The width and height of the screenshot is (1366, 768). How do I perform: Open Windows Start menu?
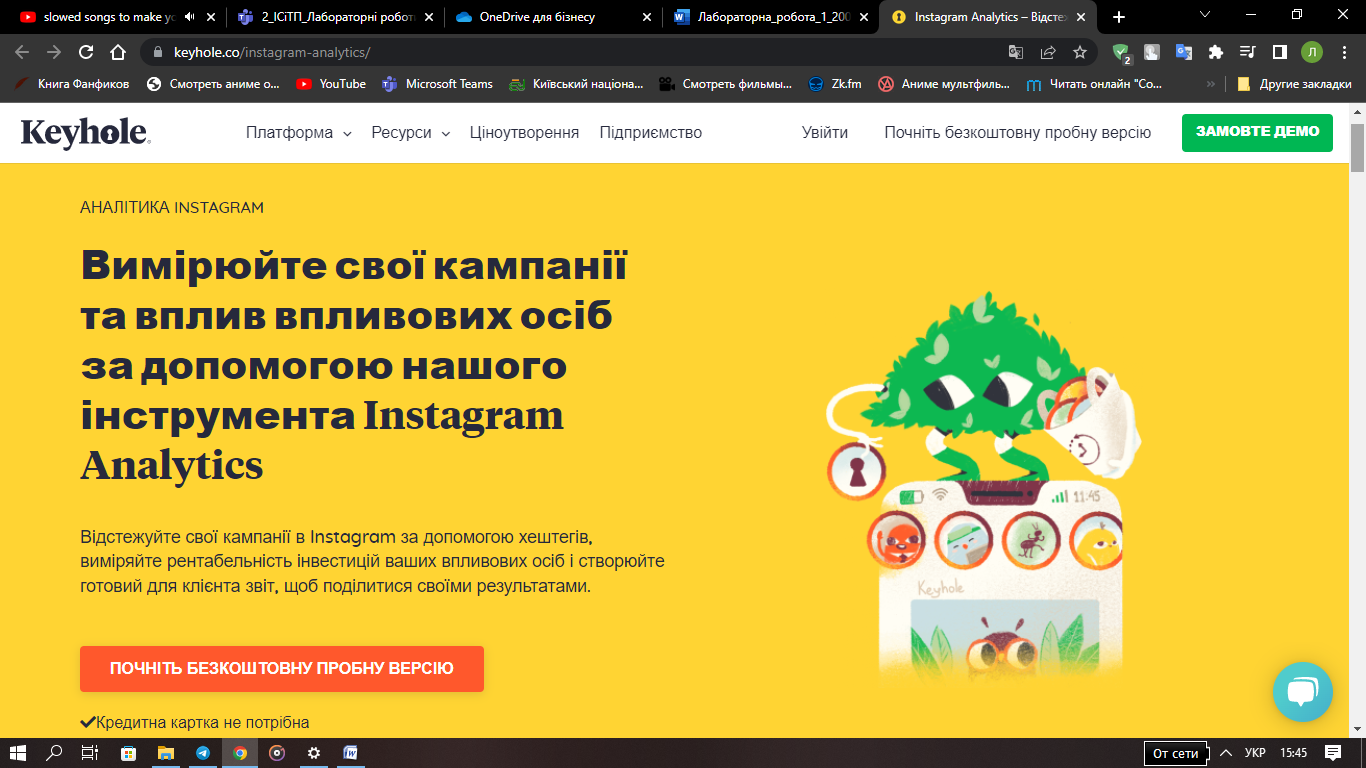17,753
